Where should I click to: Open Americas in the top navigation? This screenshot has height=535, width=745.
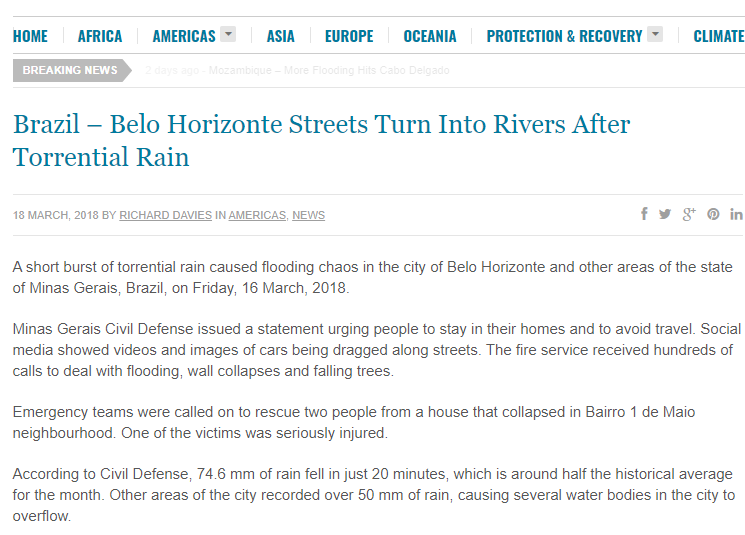[x=184, y=36]
